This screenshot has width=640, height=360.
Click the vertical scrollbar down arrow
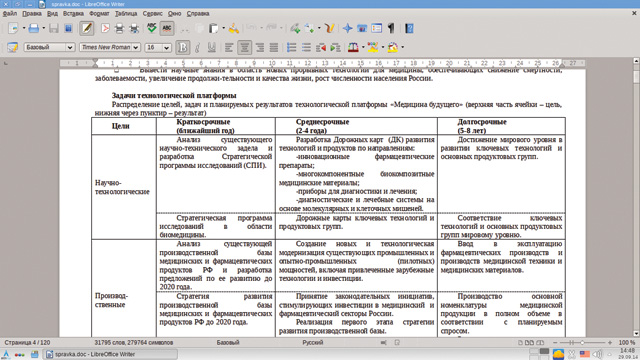636,333
